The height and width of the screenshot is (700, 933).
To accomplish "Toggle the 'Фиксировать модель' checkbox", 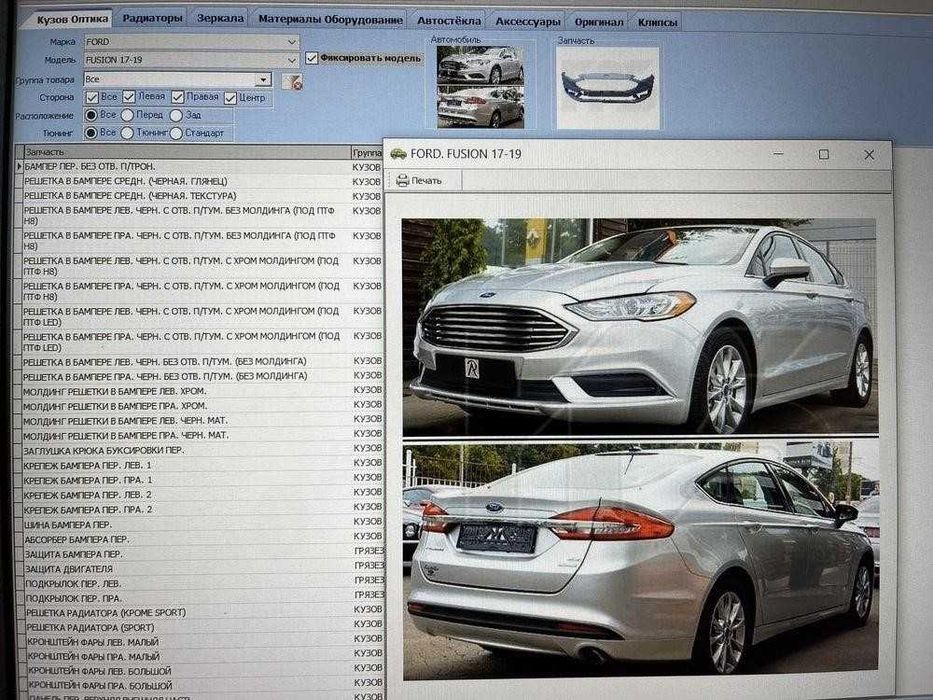I will [x=312, y=58].
